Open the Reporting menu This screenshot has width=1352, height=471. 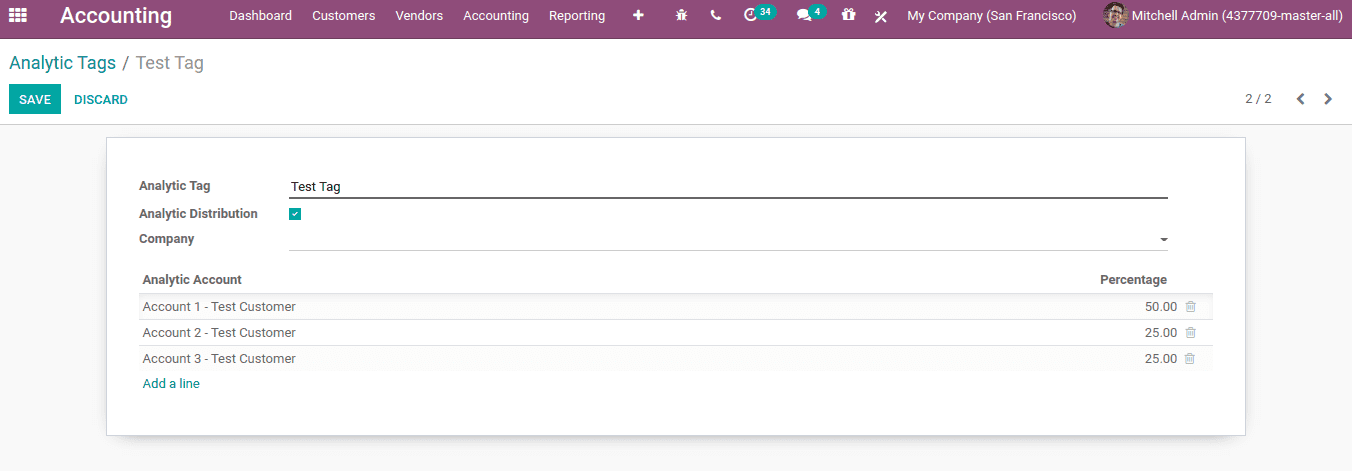click(577, 16)
